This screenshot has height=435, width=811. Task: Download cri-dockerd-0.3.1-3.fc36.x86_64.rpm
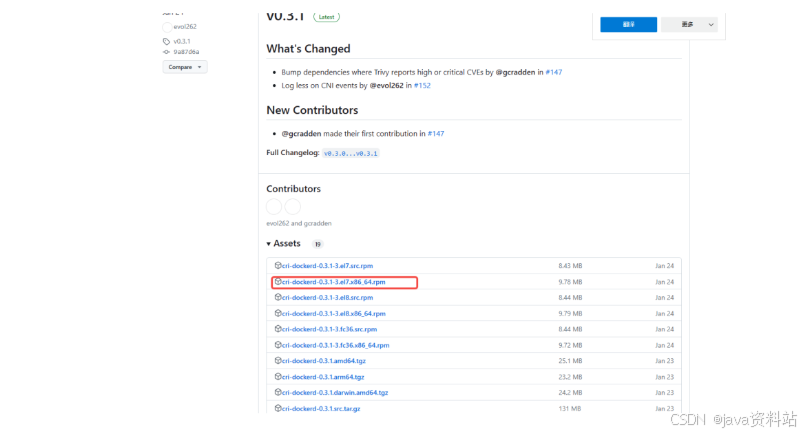coord(336,345)
